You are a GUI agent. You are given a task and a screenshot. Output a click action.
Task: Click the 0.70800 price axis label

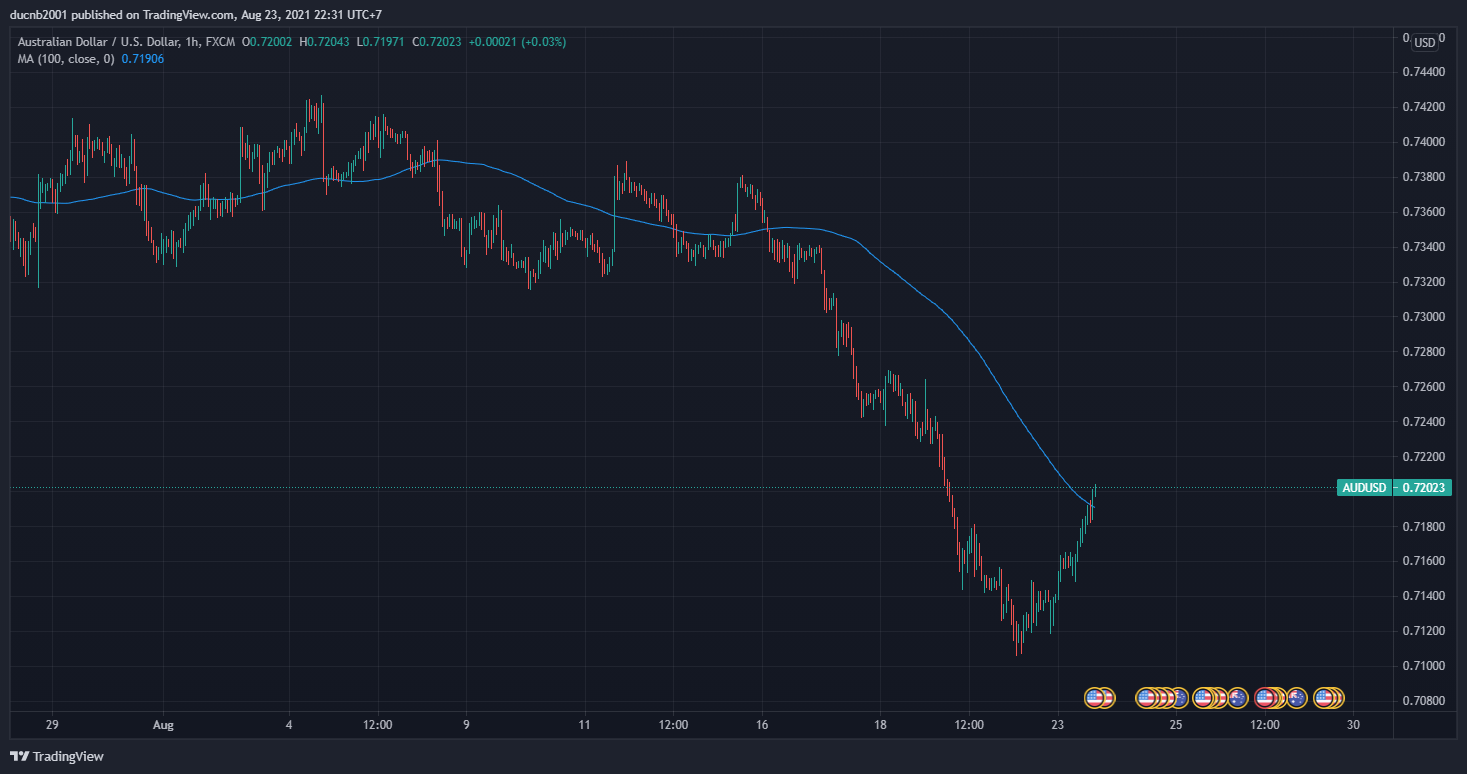(x=1423, y=701)
